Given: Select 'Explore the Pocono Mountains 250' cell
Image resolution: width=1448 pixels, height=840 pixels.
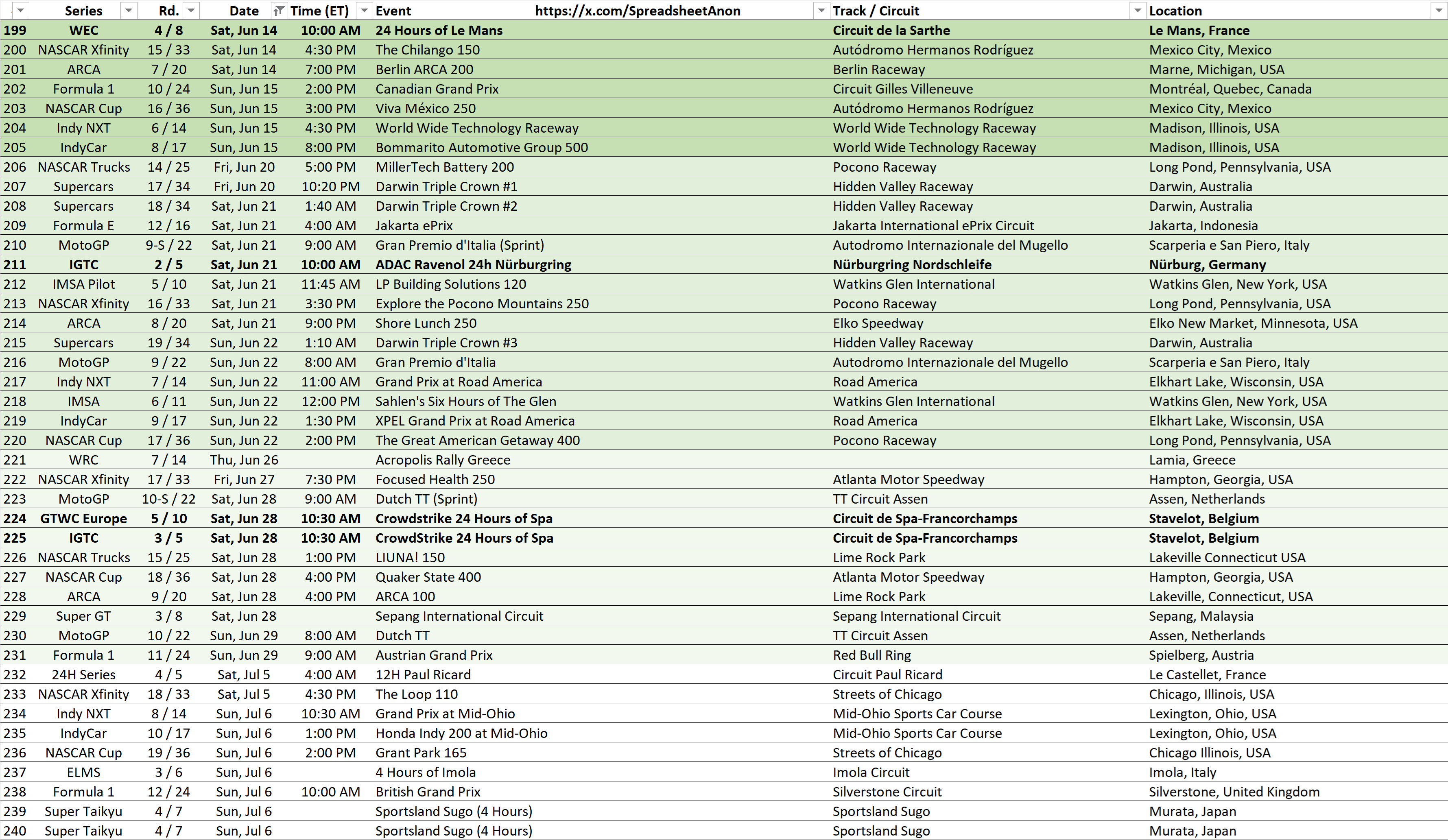Looking at the screenshot, I should 482,304.
